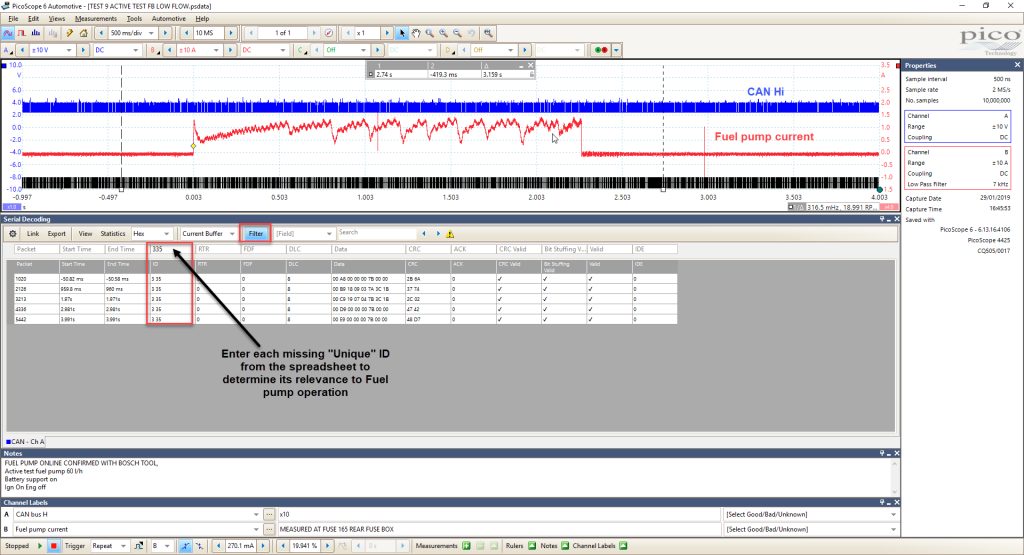Toggle the Rulers legend icon
Viewport: 1024px width, 555px height.
[x=532, y=546]
